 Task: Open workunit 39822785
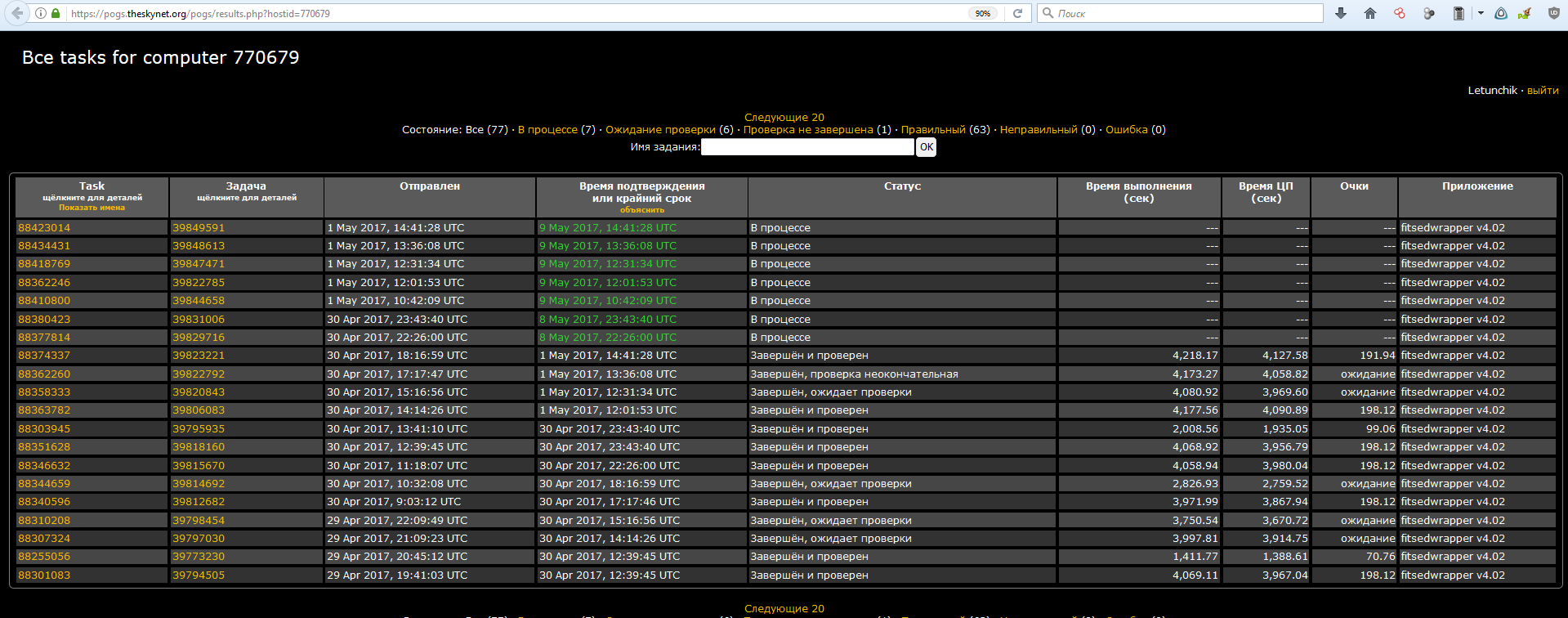199,282
